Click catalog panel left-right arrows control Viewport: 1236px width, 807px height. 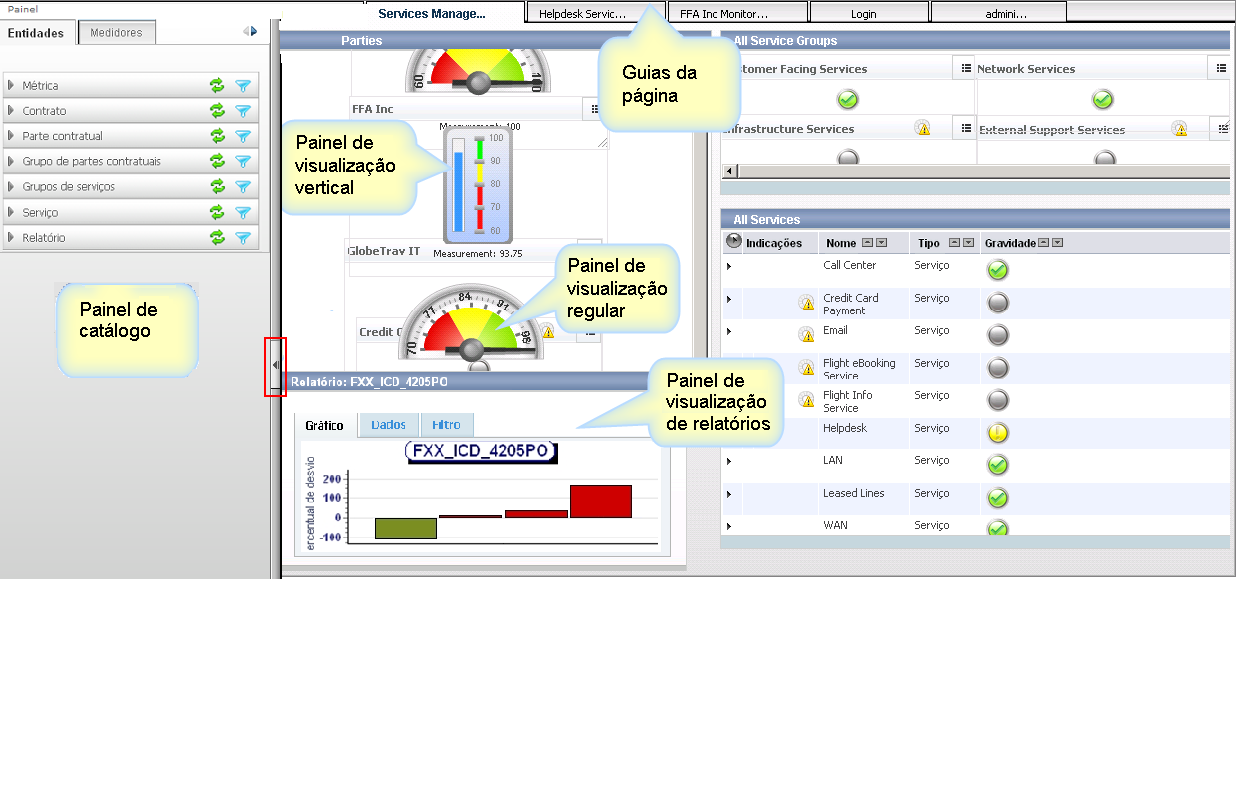click(x=250, y=32)
